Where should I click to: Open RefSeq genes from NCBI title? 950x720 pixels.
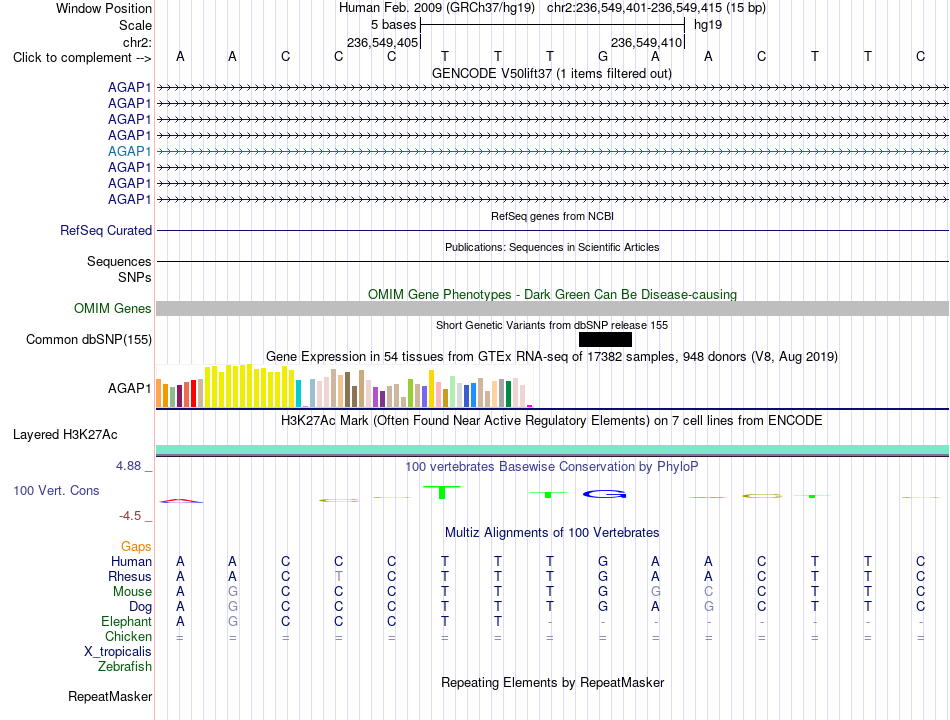552,216
